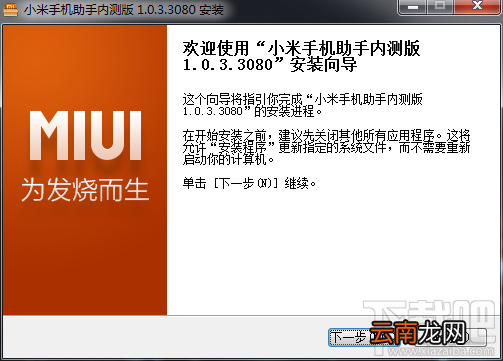Viewport: 503px width, 361px height.
Task: Click the paragraph starting 这个向导将指引你完成
Action: (302, 105)
